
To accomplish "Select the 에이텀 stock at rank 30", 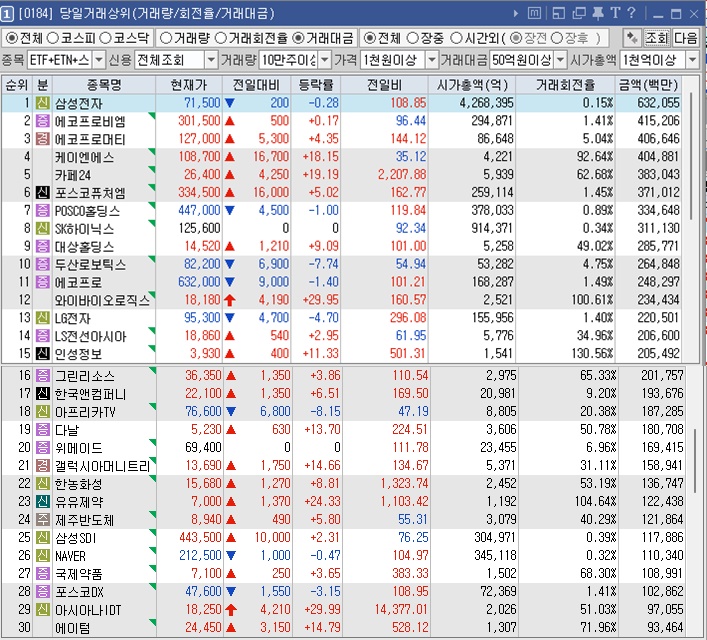I will pos(73,628).
